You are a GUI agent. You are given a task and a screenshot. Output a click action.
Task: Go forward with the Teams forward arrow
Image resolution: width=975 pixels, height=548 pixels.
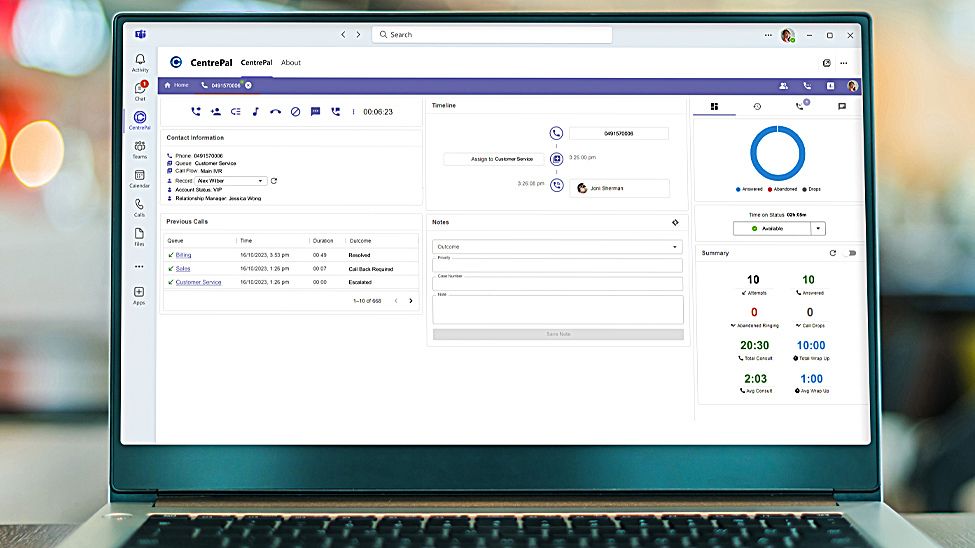358,35
